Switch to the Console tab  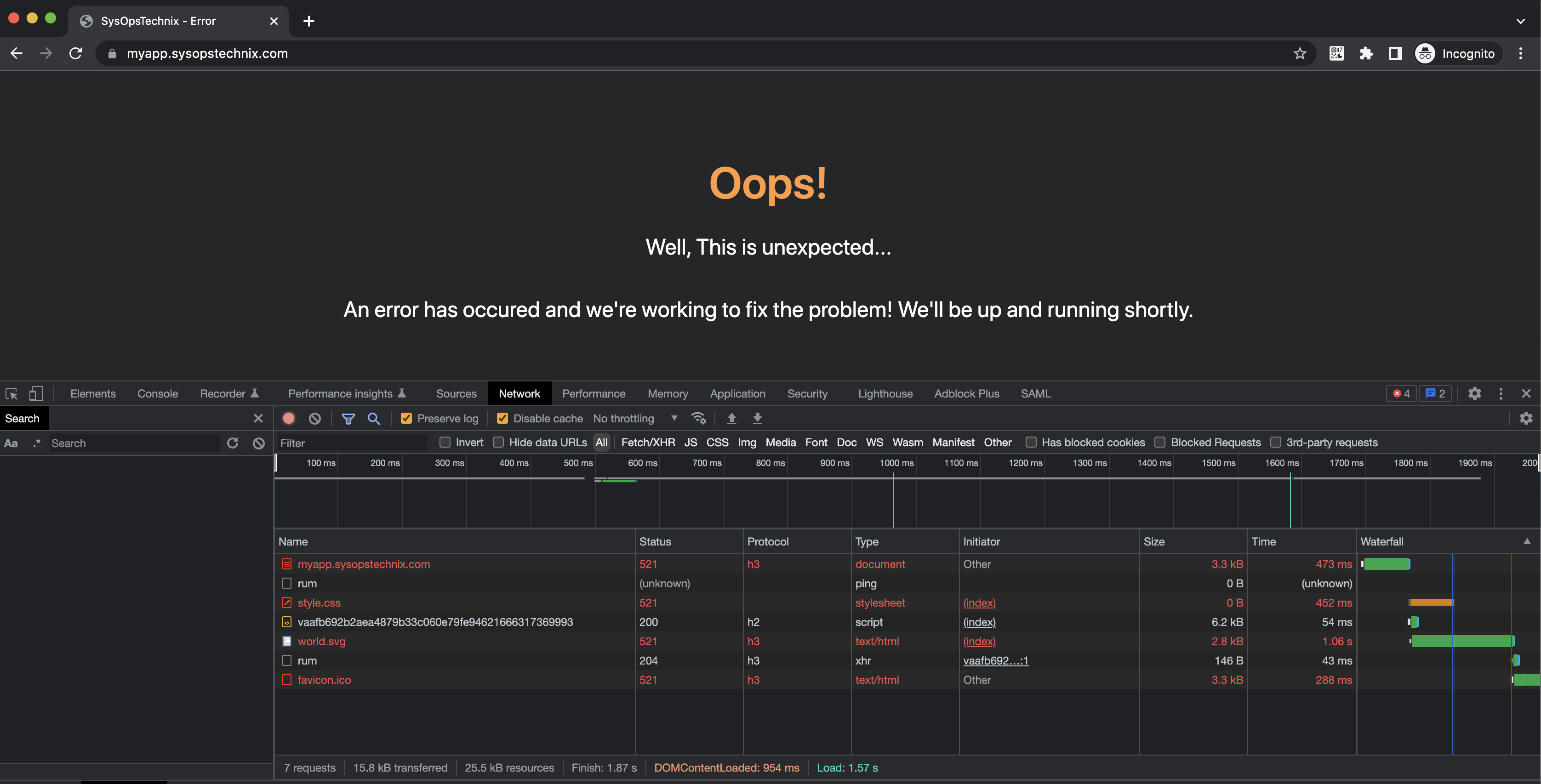[157, 393]
